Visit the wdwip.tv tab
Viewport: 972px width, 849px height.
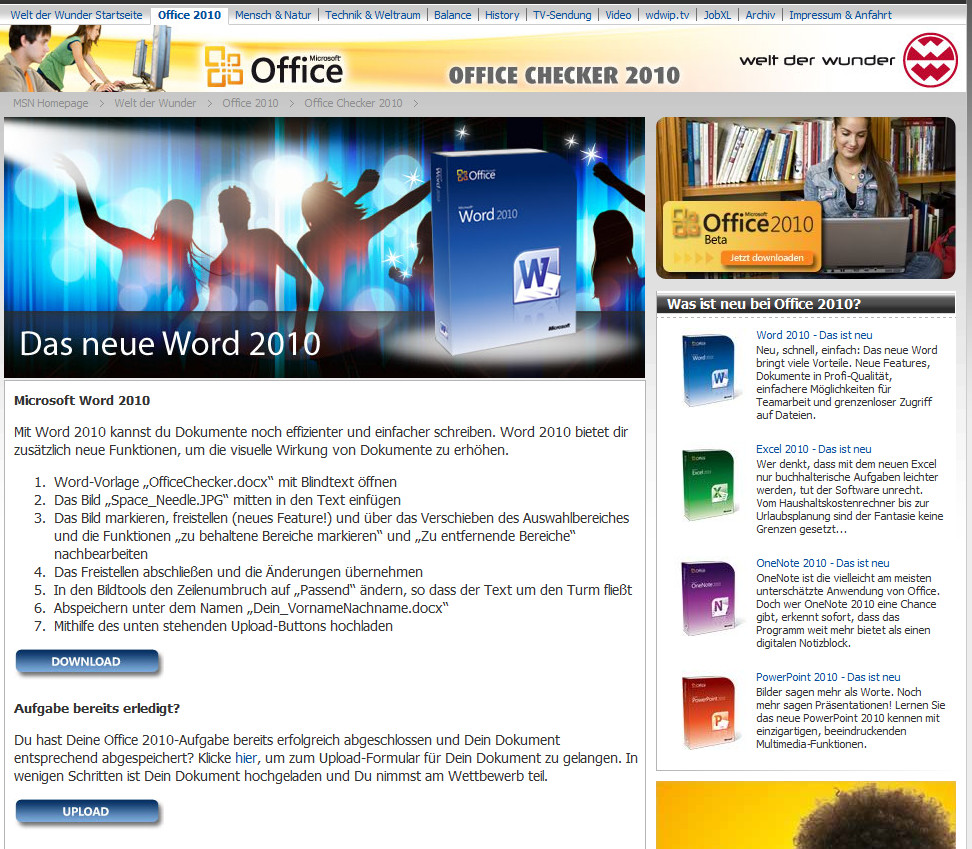point(667,15)
